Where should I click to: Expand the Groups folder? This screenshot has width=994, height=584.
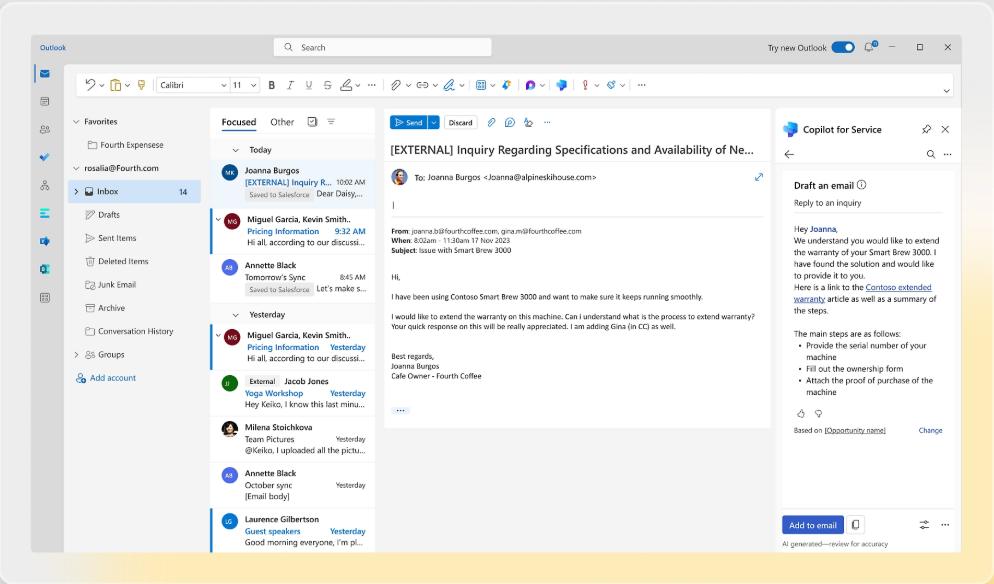pos(77,354)
